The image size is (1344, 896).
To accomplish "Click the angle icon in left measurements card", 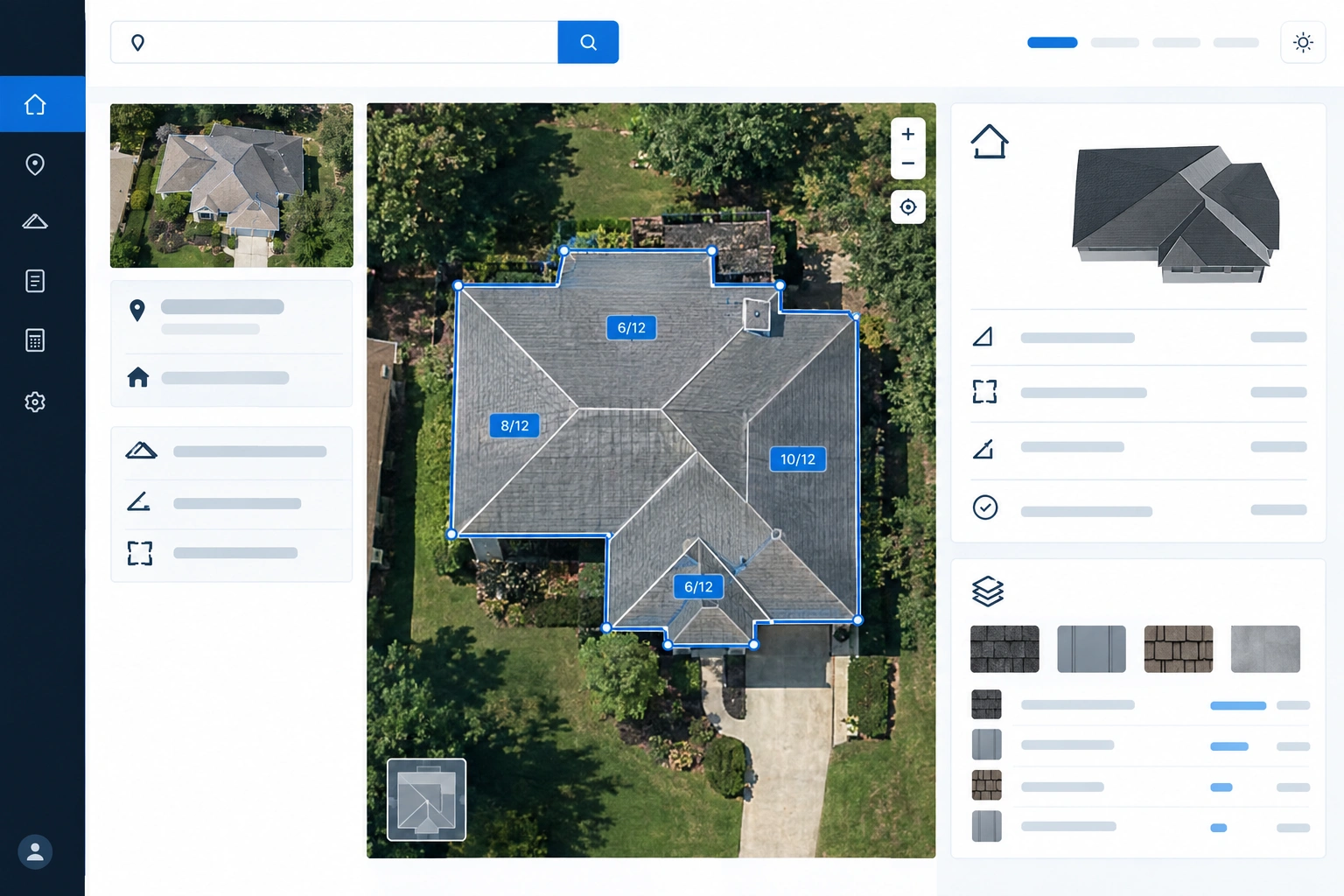I will (x=139, y=501).
